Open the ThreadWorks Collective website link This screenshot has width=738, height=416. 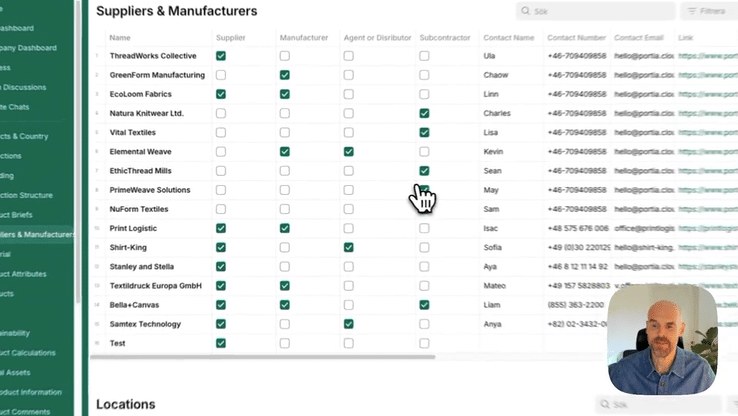pos(708,56)
